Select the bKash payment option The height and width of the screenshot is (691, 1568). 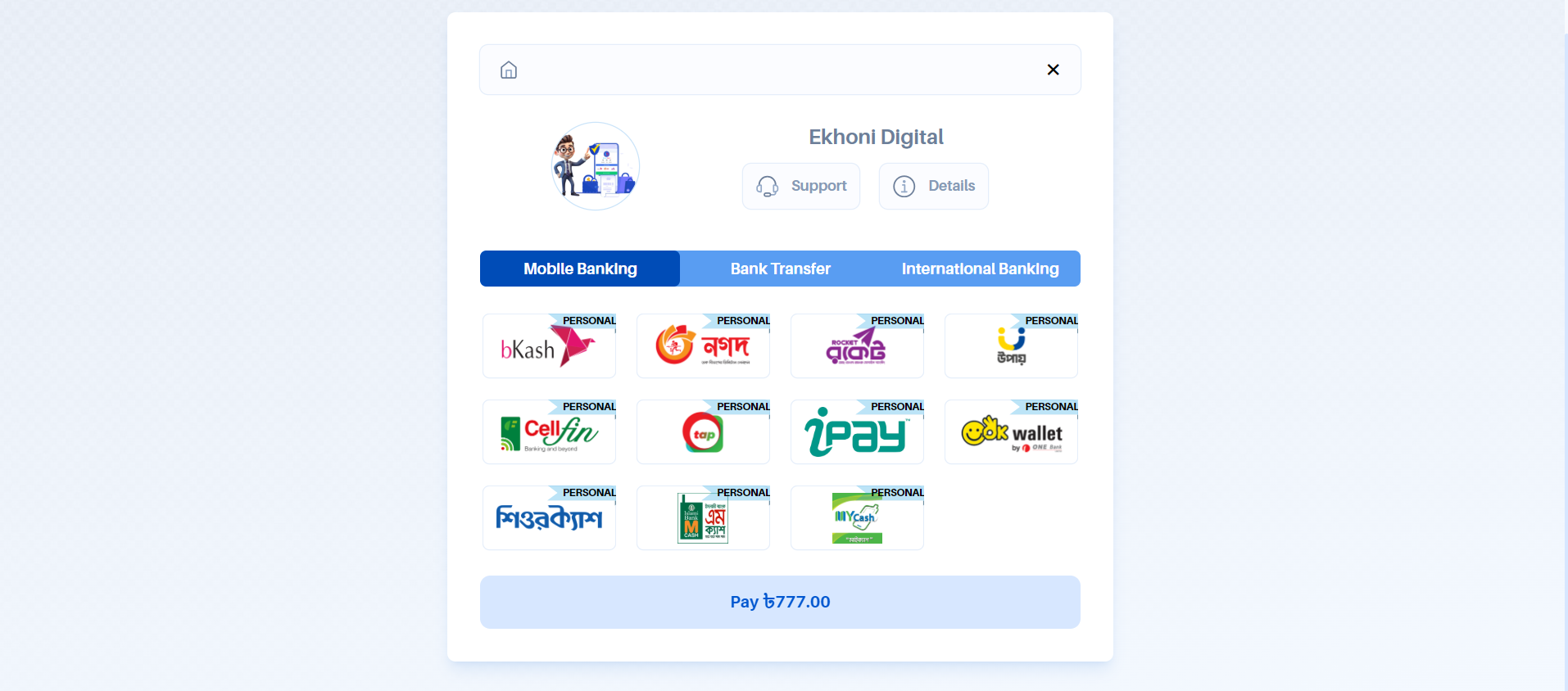point(549,345)
